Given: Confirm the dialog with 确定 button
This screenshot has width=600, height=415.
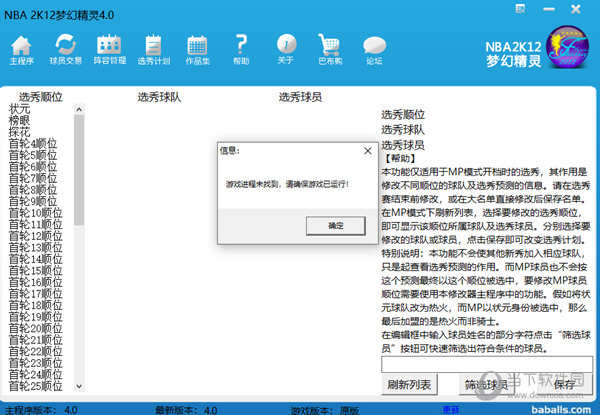Looking at the screenshot, I should click(336, 226).
